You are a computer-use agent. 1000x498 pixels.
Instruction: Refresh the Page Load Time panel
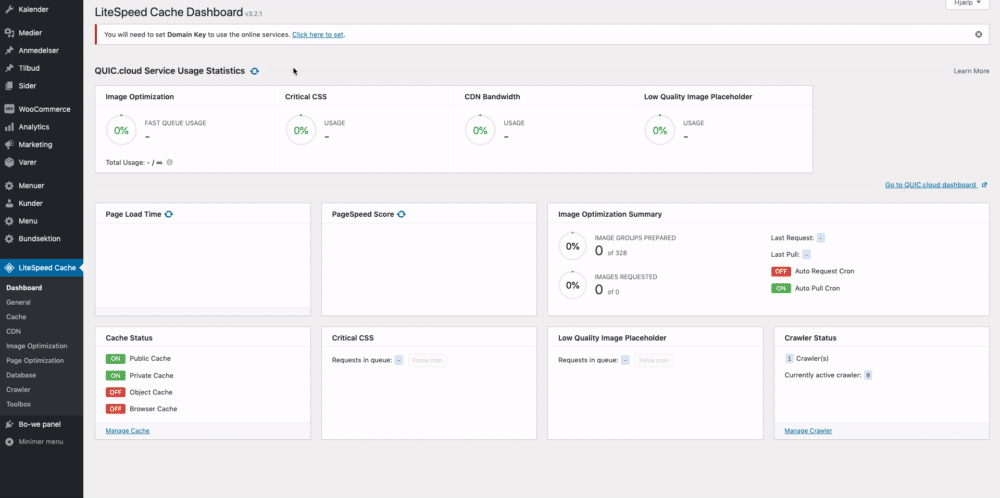(168, 214)
